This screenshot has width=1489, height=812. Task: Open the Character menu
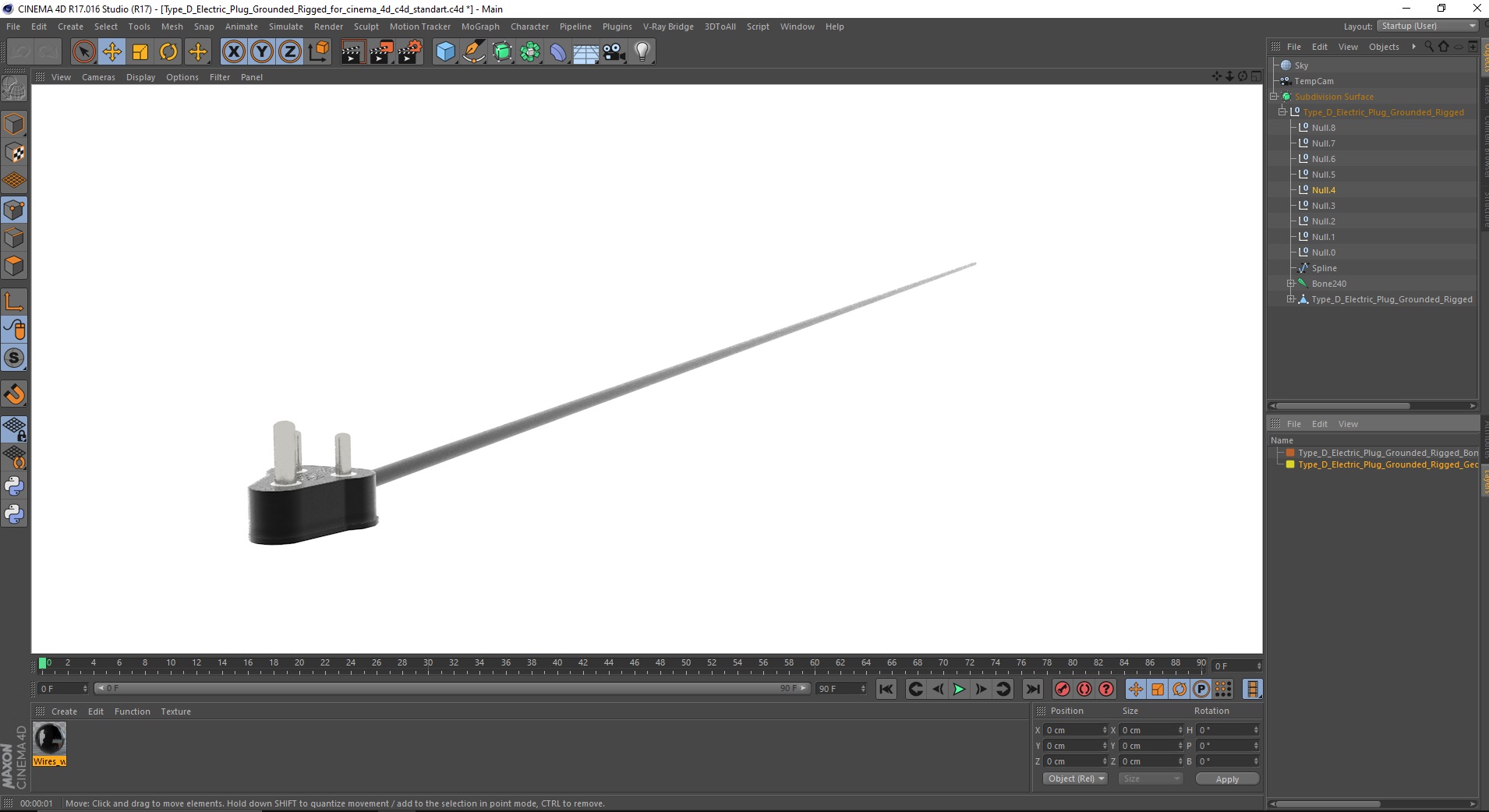[x=529, y=26]
